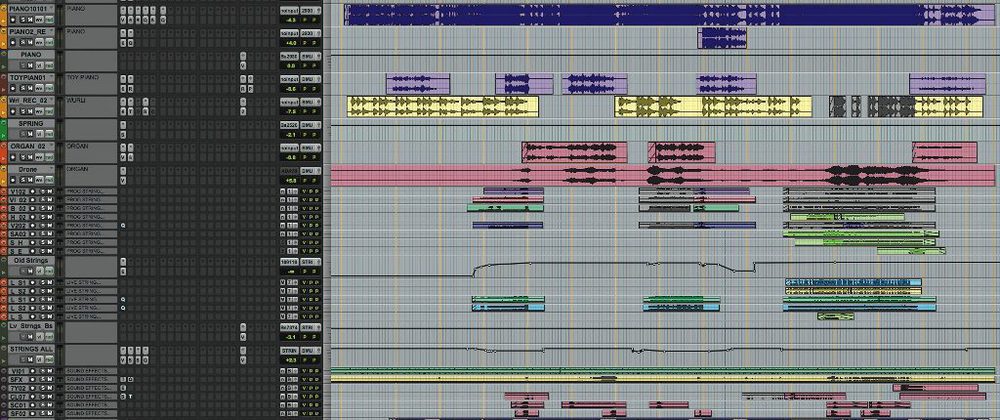This screenshot has height=420, width=1000.
Task: Open output selector of PIANO10101 track
Action: coord(310,10)
